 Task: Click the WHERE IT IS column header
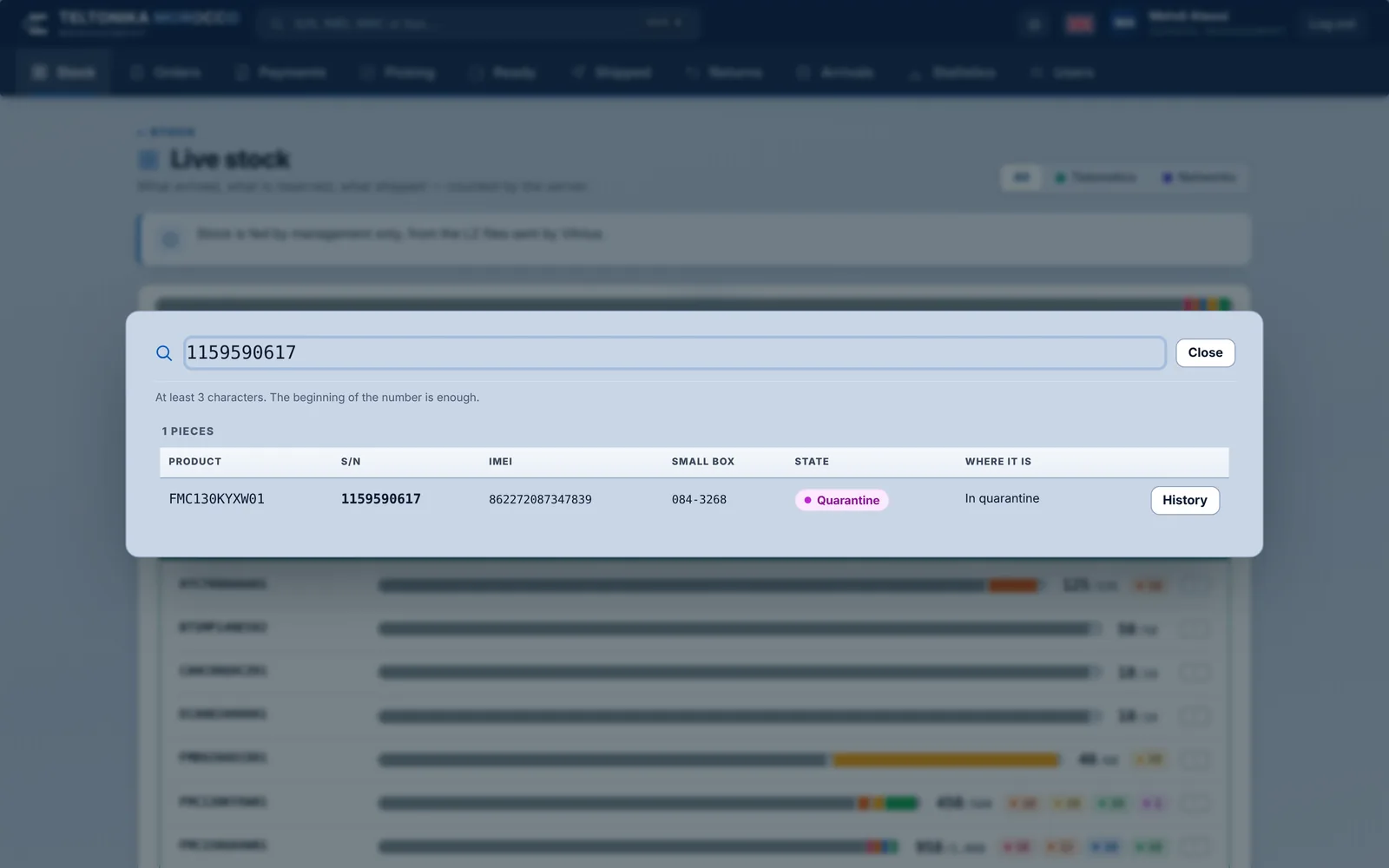998,462
